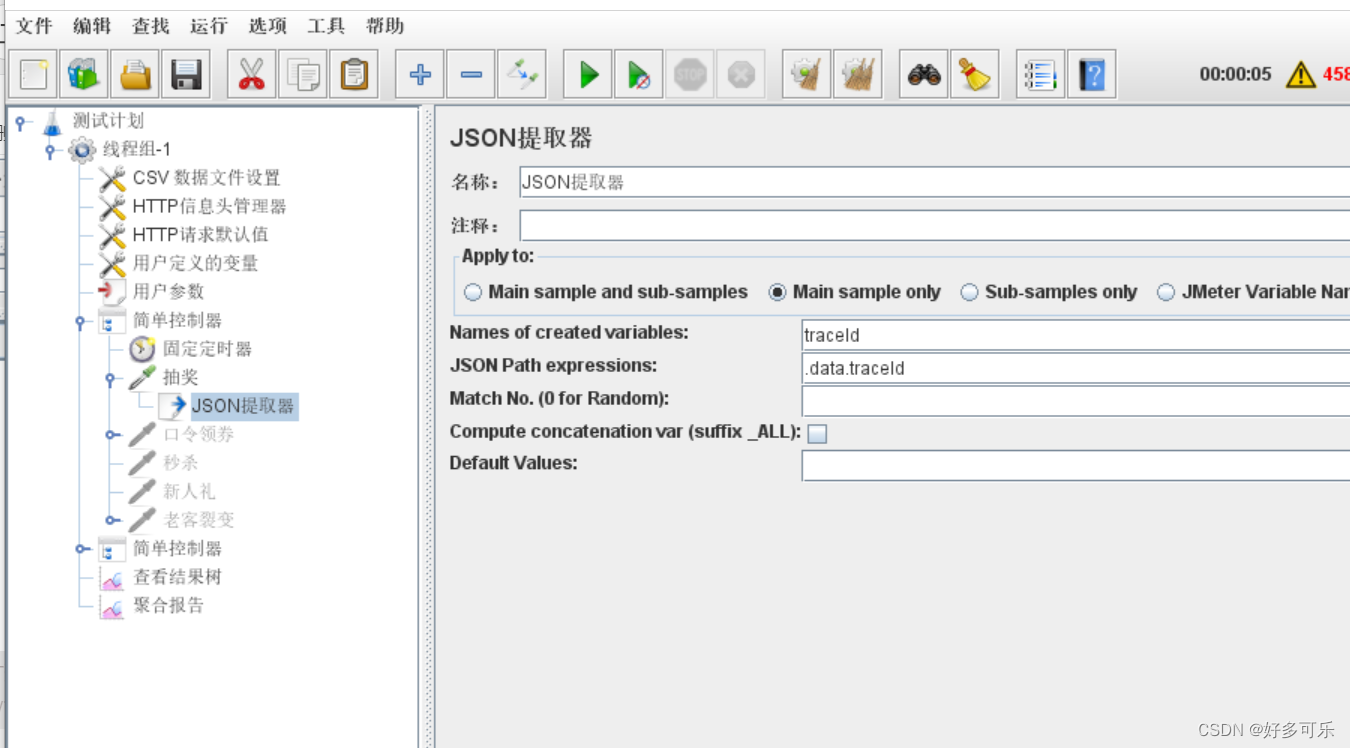Click the plus Expand All icon
This screenshot has width=1350, height=748.
tap(420, 74)
